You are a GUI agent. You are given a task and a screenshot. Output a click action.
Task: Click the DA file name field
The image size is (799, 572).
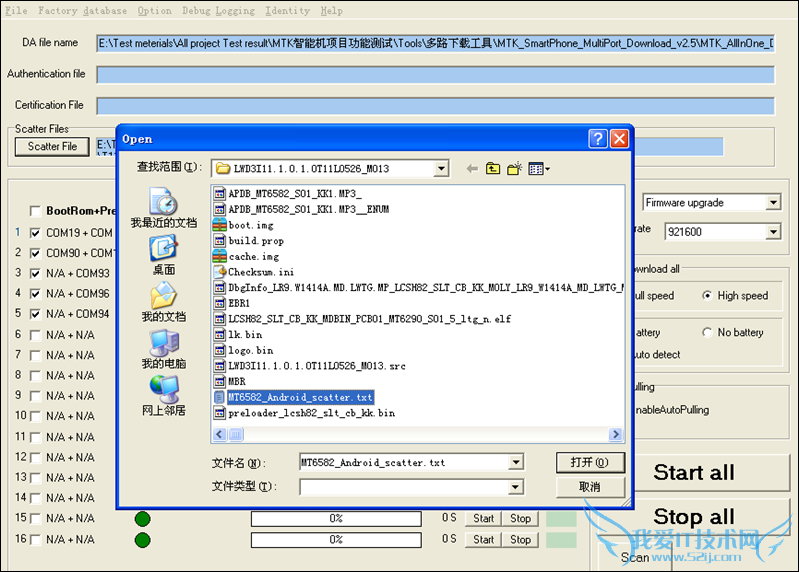(436, 43)
